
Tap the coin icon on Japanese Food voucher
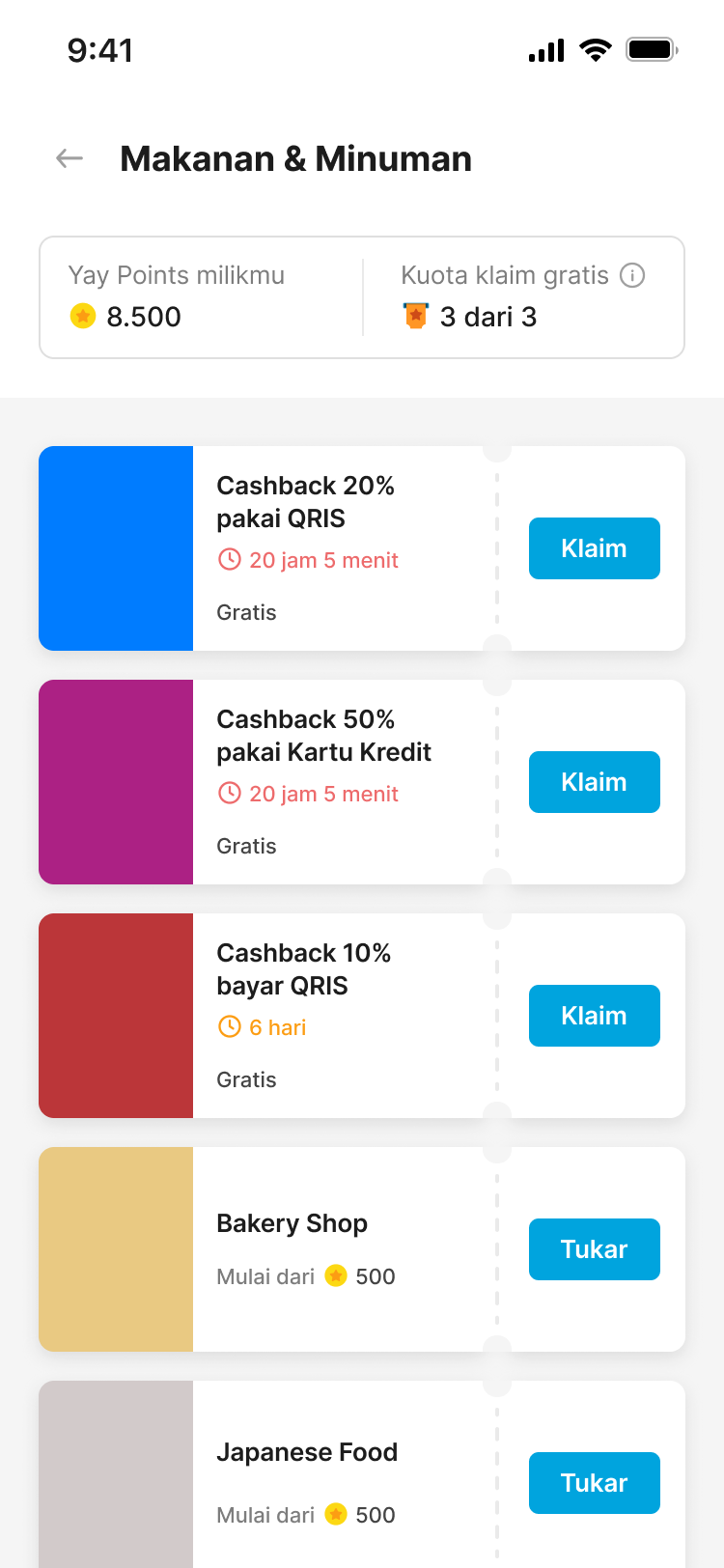[x=336, y=1514]
